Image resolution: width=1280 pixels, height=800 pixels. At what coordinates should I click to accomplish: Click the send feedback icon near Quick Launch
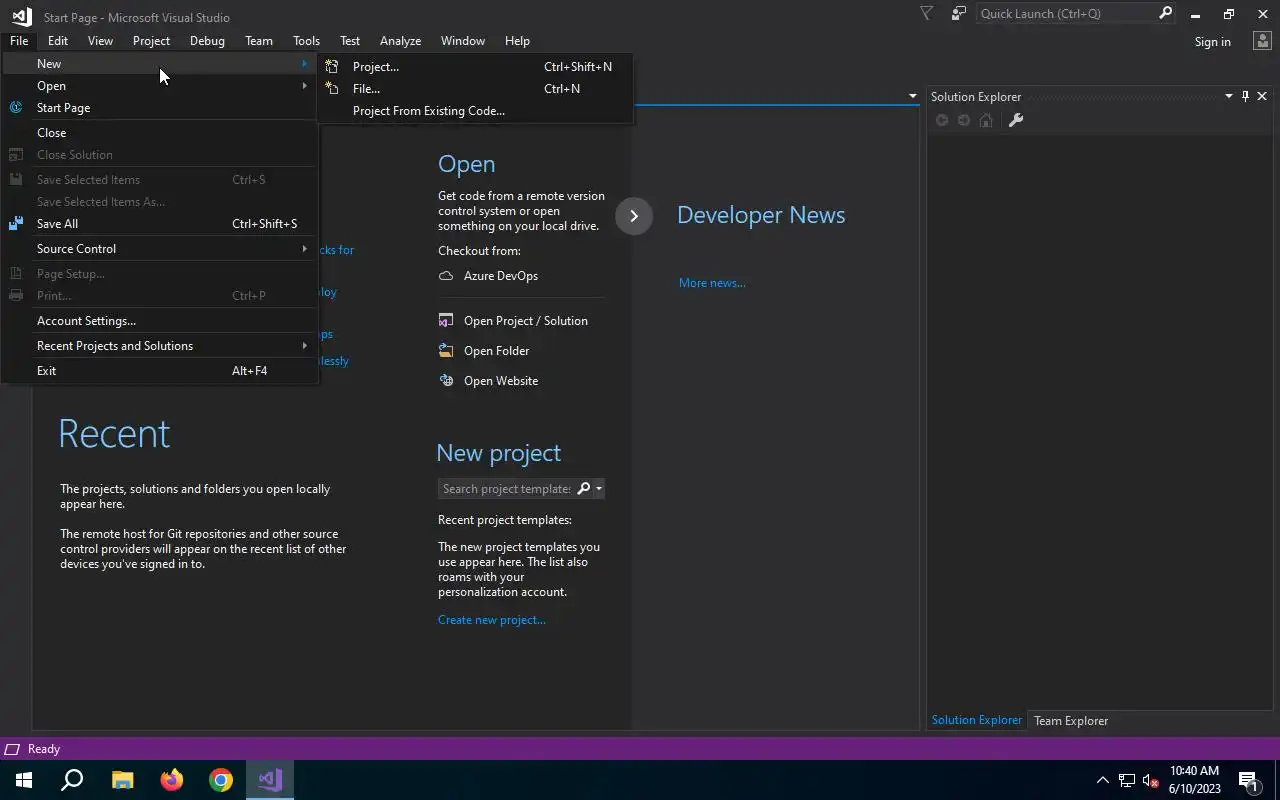[x=959, y=13]
